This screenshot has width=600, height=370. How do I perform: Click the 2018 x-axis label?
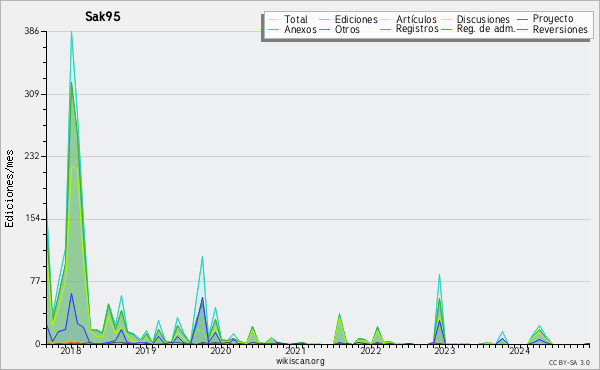(71, 350)
